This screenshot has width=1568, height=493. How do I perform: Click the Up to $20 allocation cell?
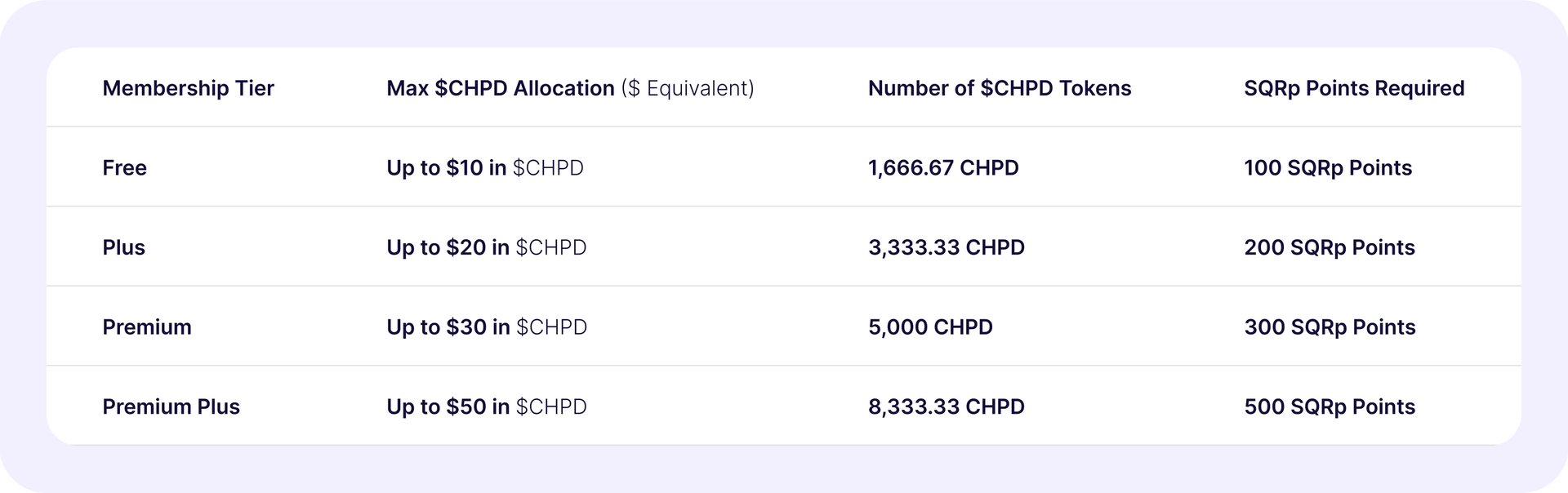point(487,247)
